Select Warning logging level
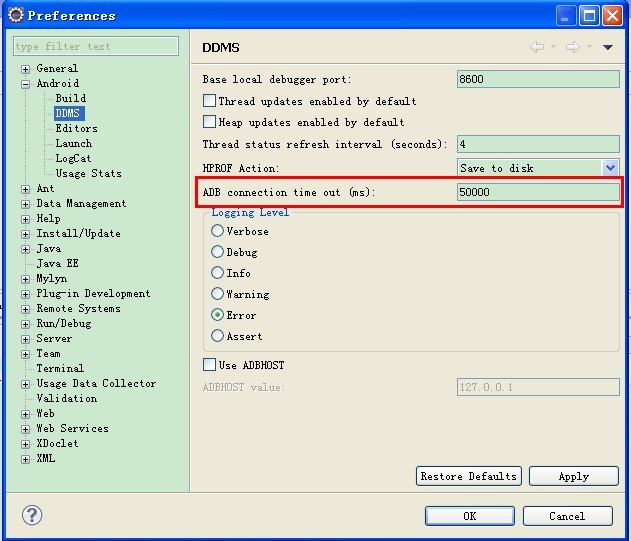This screenshot has width=631, height=541. point(217,293)
